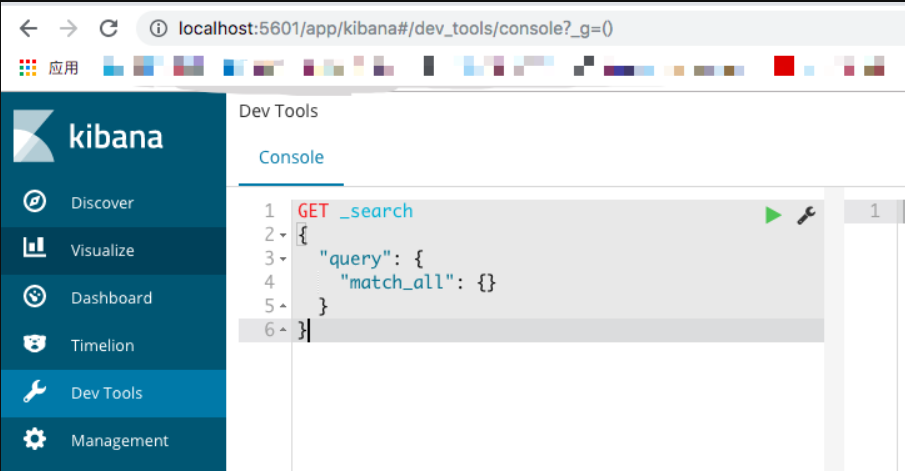Open the apps grid icon in bookmarks bar
The height and width of the screenshot is (471, 905).
click(x=27, y=68)
